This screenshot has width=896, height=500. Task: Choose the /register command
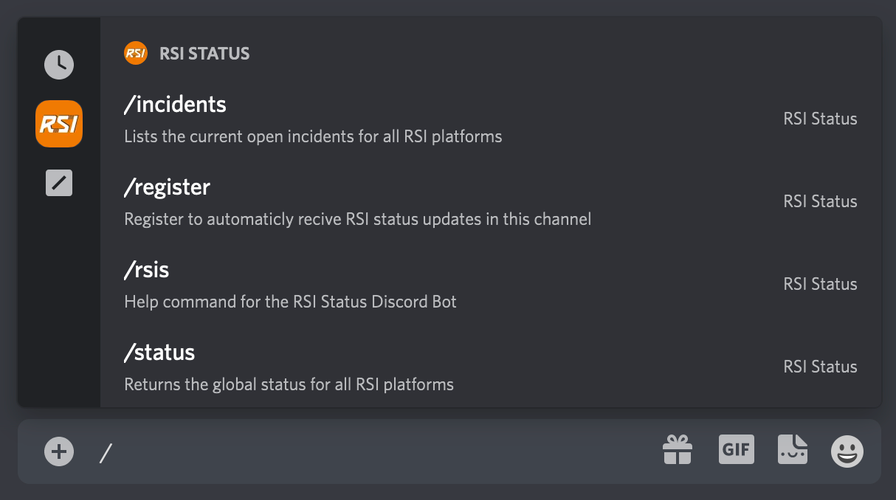pyautogui.click(x=491, y=203)
